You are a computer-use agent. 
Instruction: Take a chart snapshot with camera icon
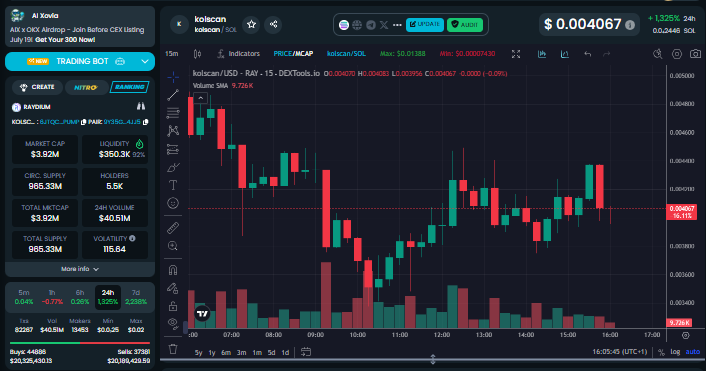pos(695,54)
